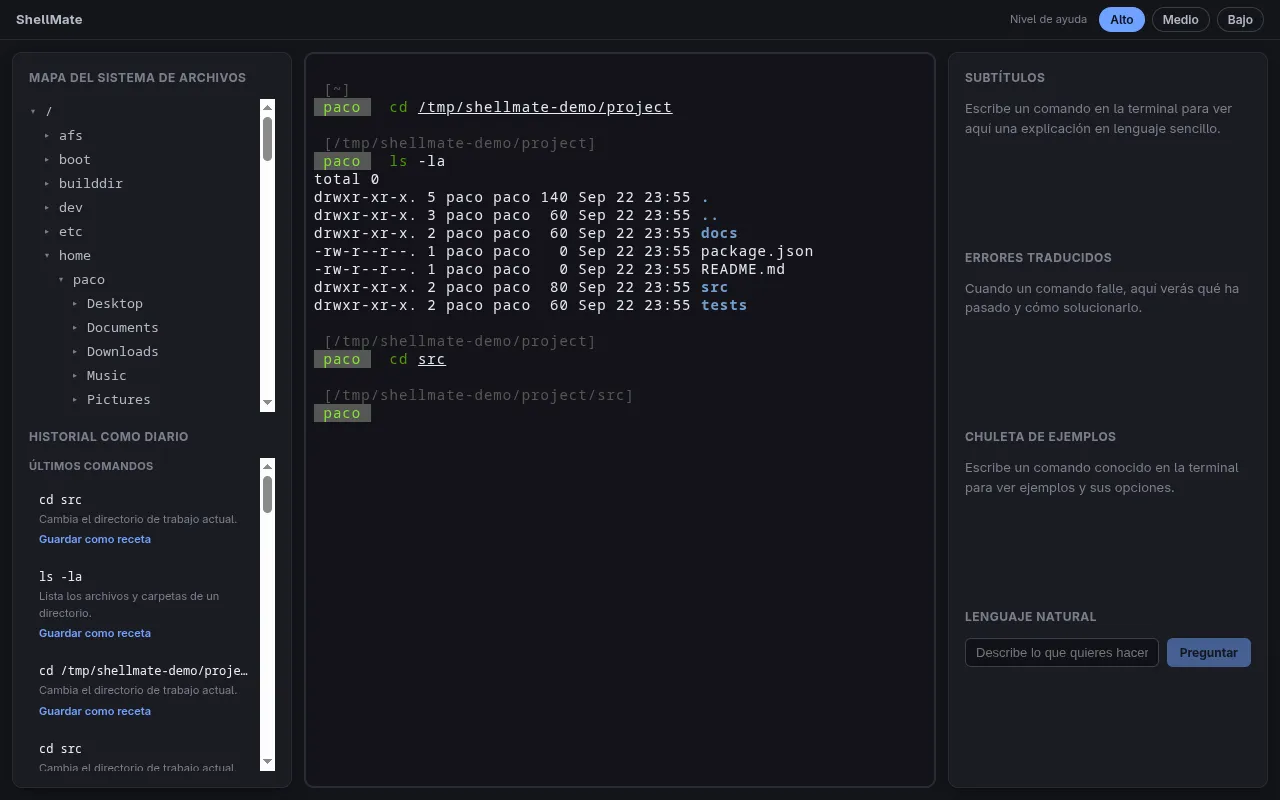Click tests directory in terminal listing
This screenshot has width=1280, height=800.
coord(724,305)
